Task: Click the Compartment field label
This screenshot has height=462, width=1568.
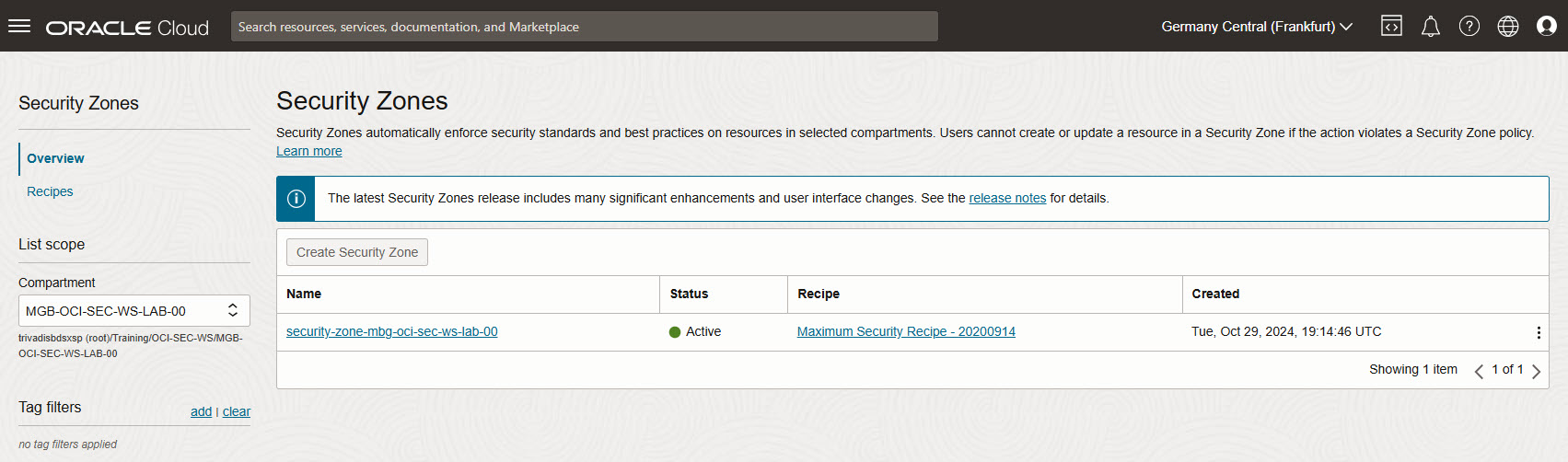Action: (x=57, y=283)
